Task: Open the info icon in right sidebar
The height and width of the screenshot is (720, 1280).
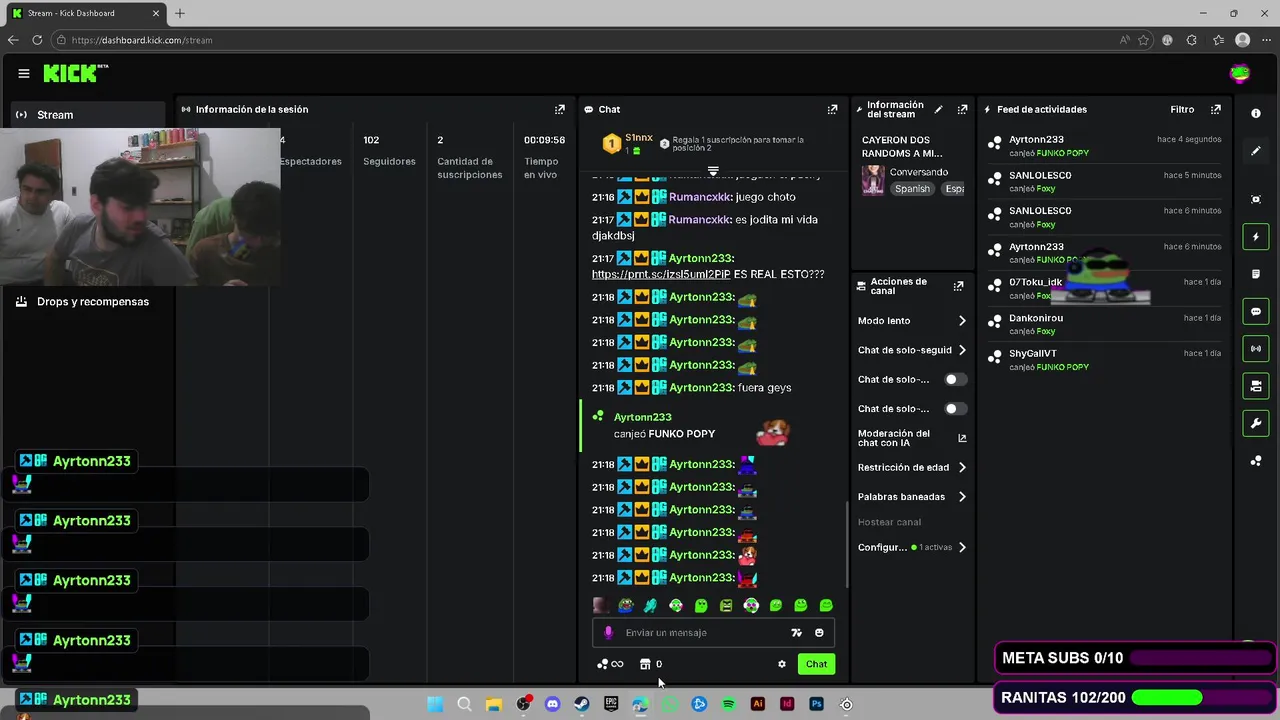Action: coord(1256,114)
